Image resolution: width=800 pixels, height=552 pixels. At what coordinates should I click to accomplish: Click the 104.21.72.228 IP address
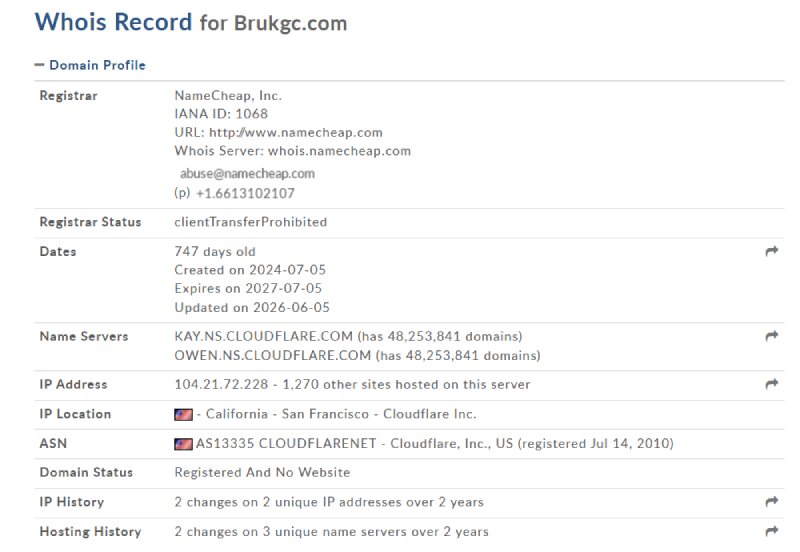tap(221, 384)
